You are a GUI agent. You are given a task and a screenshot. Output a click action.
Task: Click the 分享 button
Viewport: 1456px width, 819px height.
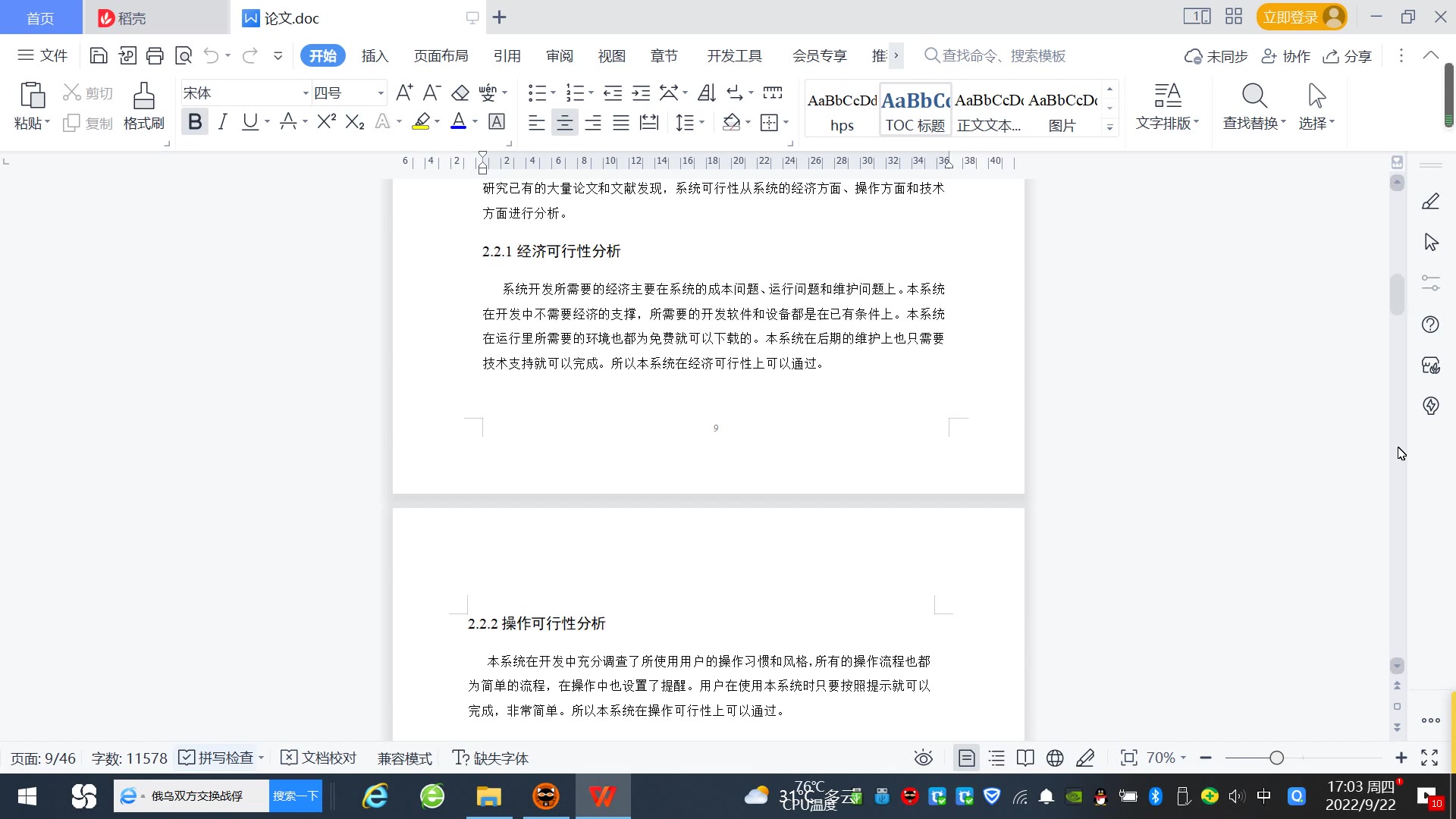tap(1348, 56)
